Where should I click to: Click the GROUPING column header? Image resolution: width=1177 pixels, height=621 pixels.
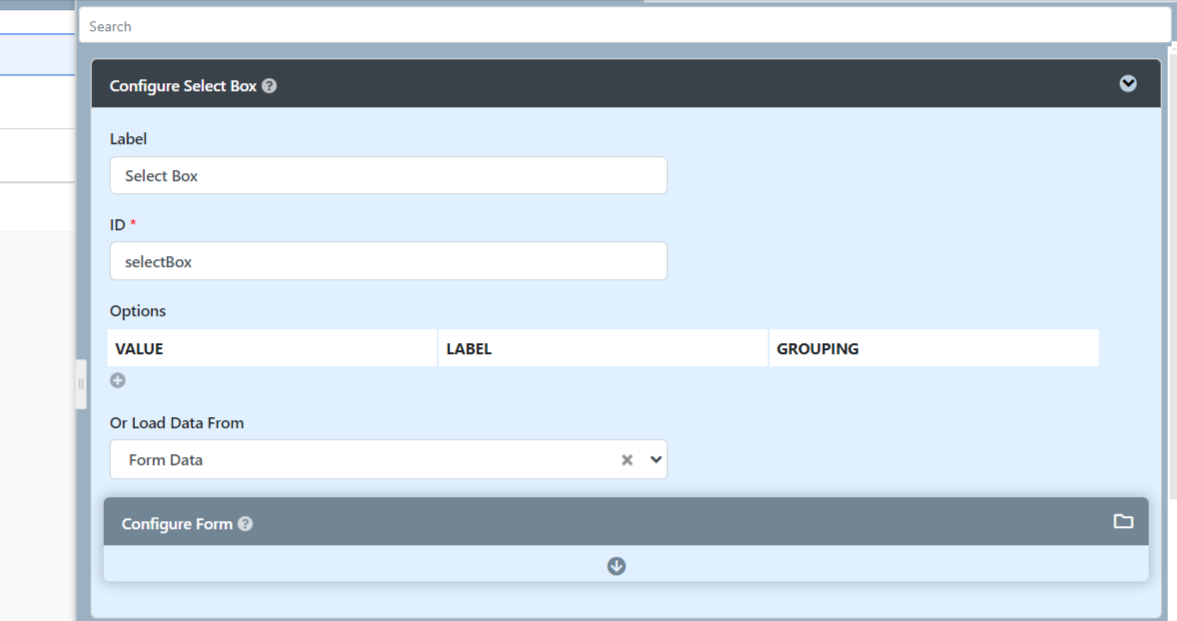point(934,348)
